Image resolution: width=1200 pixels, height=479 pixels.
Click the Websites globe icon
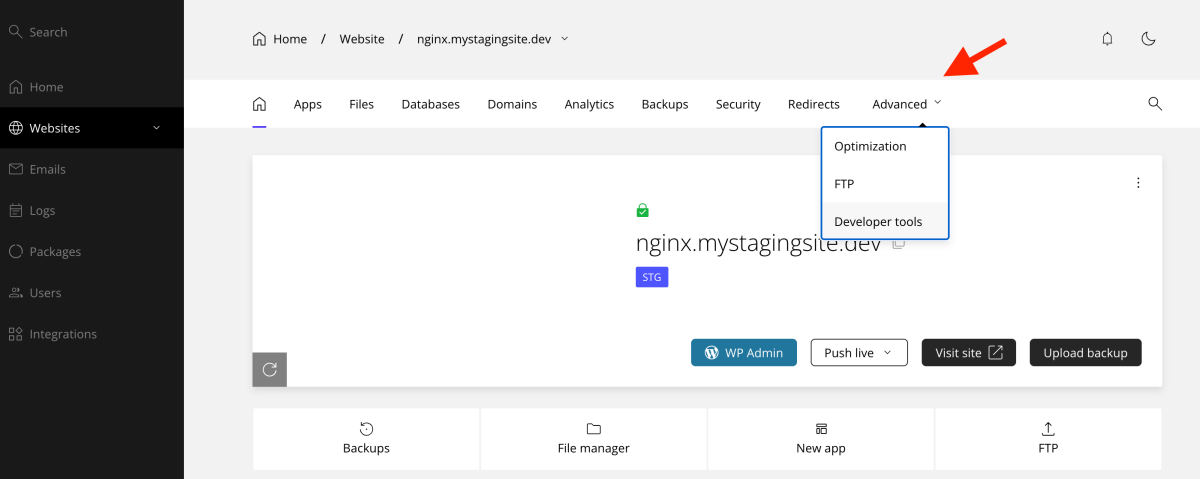pos(15,128)
